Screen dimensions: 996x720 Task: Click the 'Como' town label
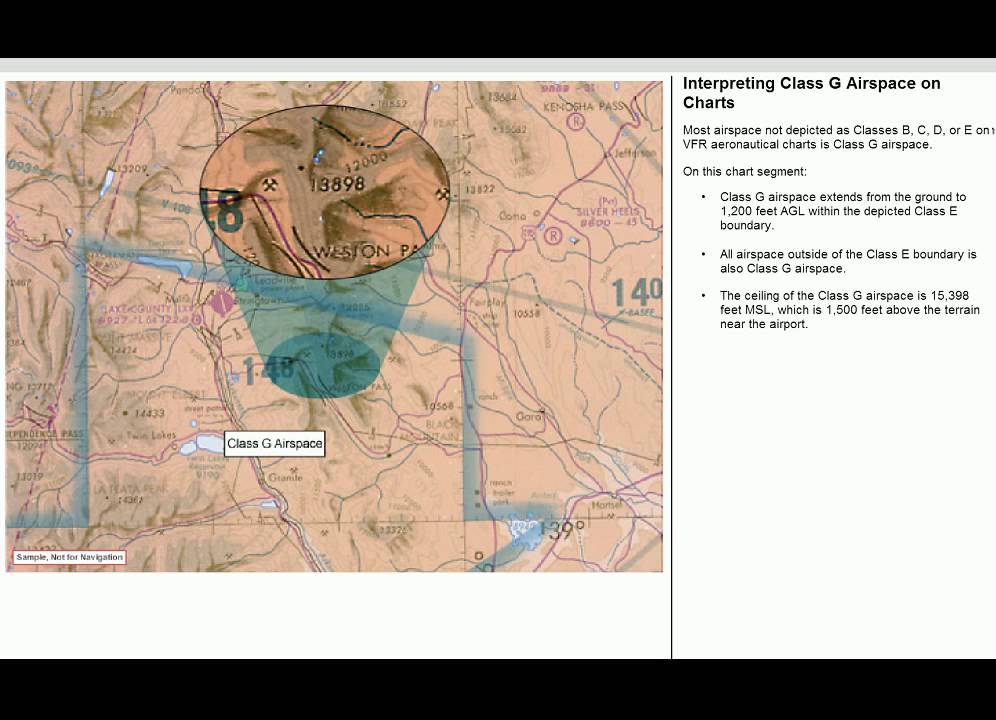(x=511, y=216)
